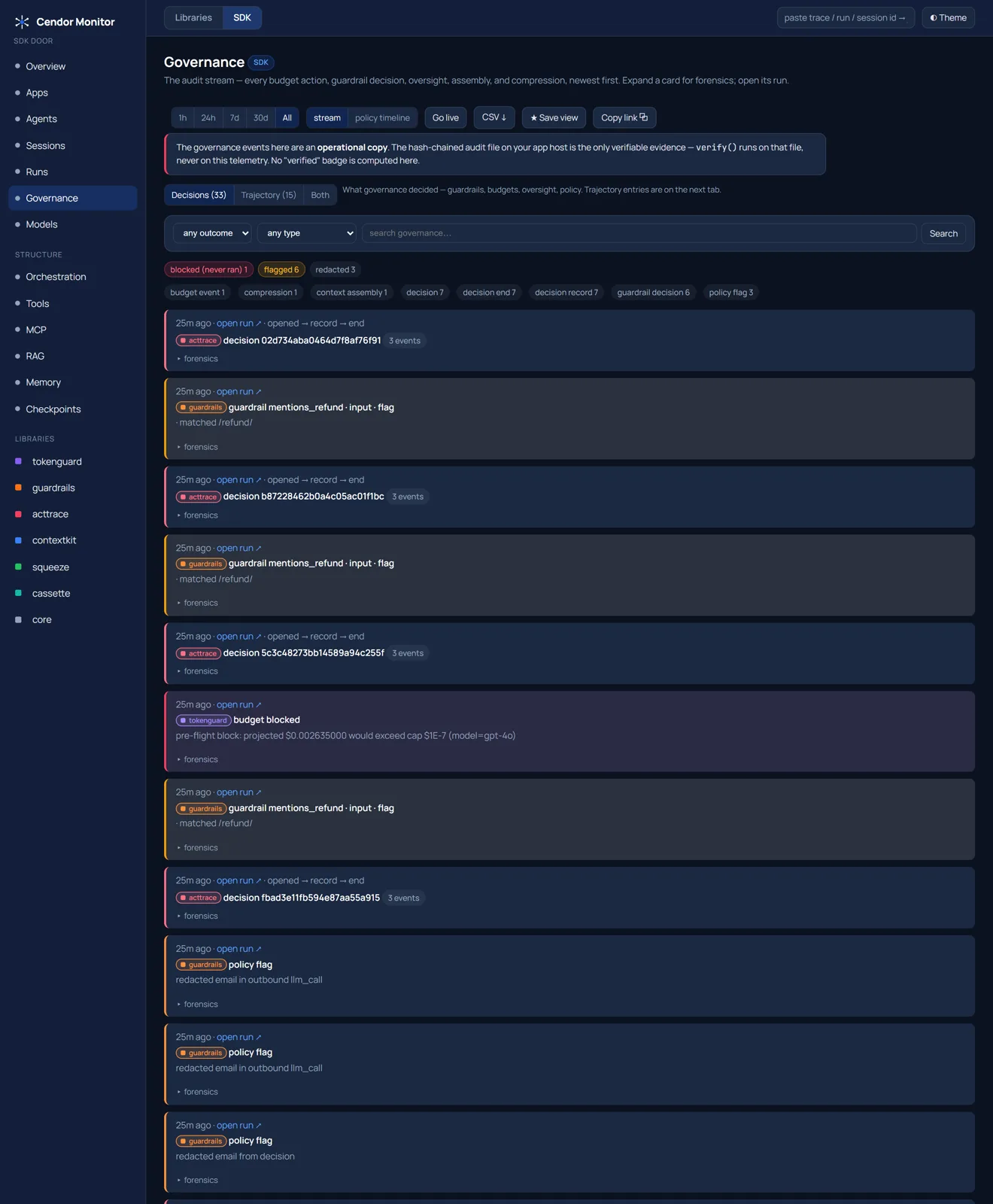The width and height of the screenshot is (993, 1204).
Task: Expand forensics on redacted email from decision card
Action: (198, 1180)
